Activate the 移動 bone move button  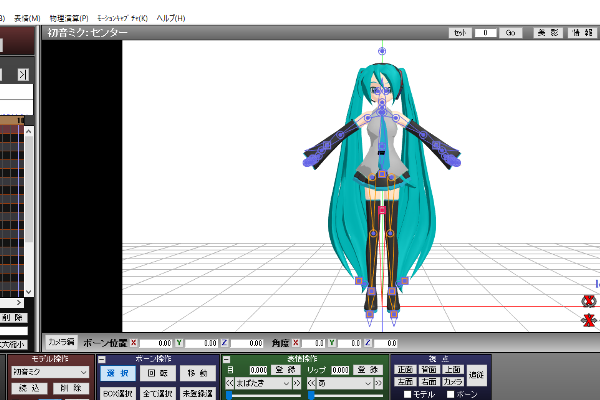tap(198, 373)
